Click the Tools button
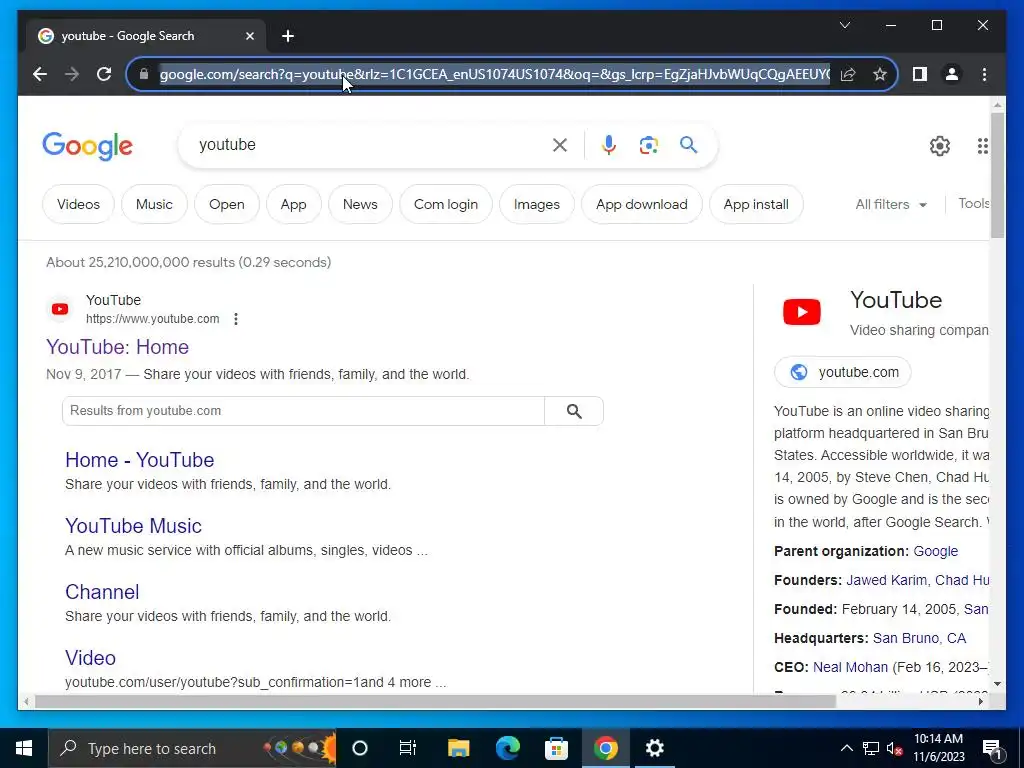 tap(973, 204)
